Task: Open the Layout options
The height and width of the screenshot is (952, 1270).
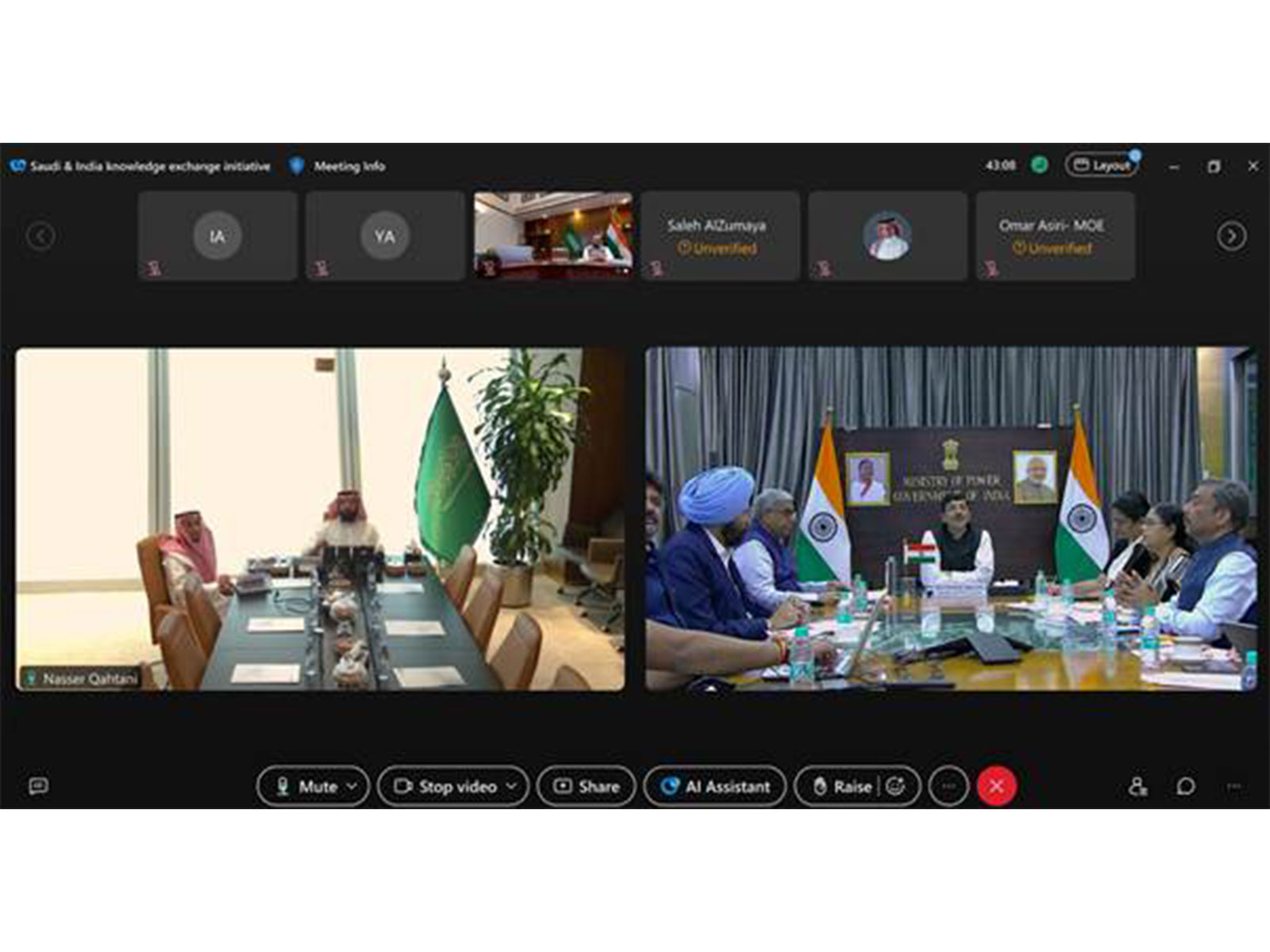Action: (x=1102, y=165)
